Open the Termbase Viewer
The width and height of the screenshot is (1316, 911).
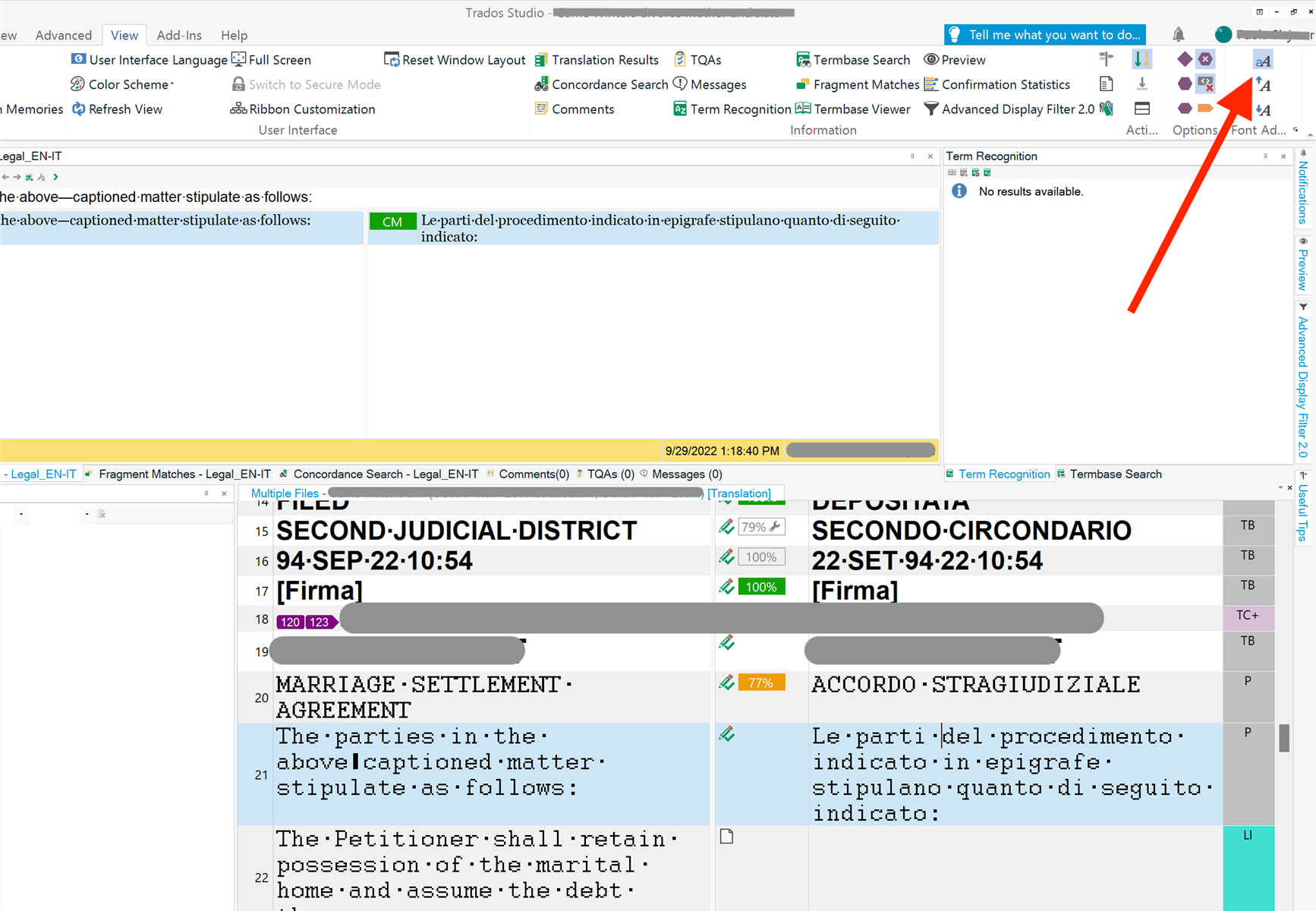click(852, 109)
